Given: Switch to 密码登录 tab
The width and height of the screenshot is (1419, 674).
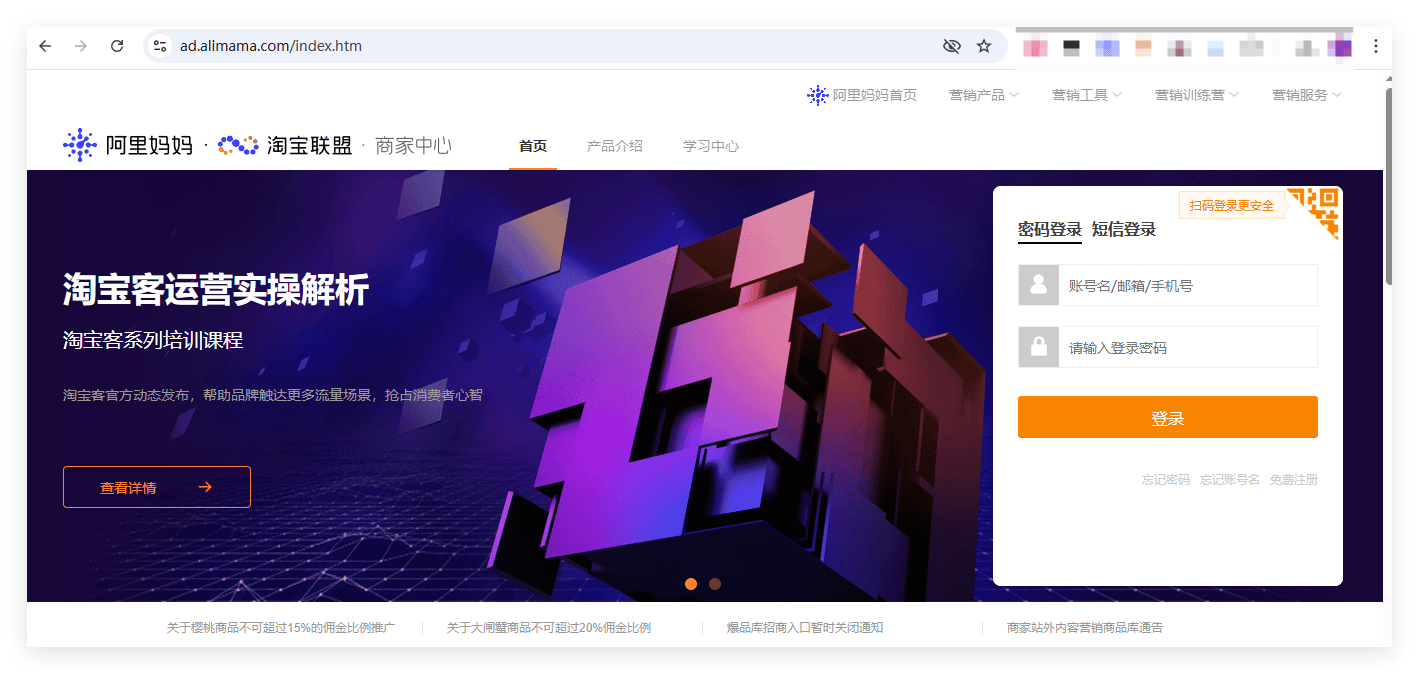Looking at the screenshot, I should coord(1050,230).
